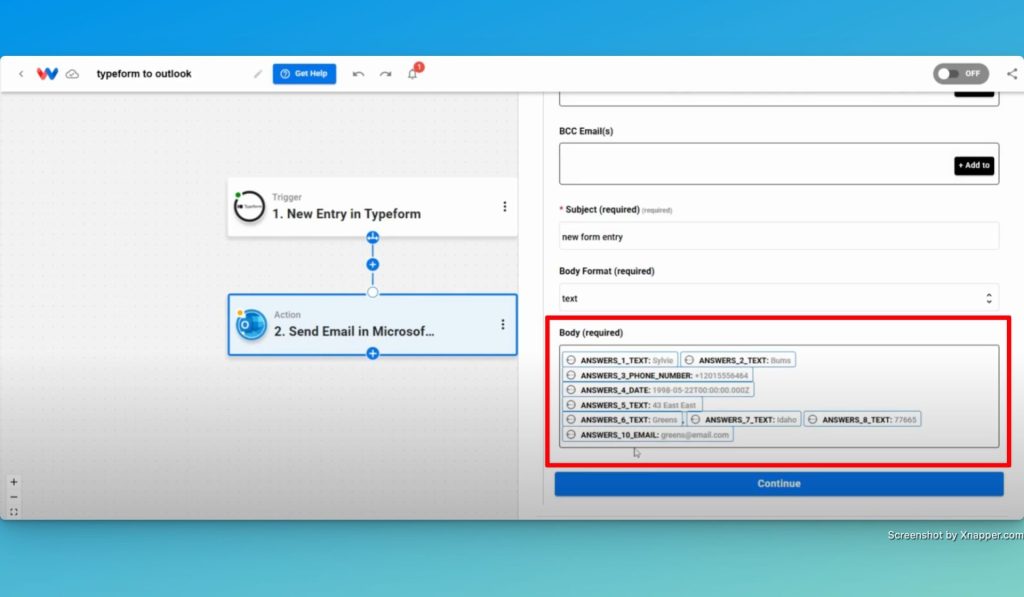Add router branch icon below trigger
1024x597 pixels.
pos(372,237)
